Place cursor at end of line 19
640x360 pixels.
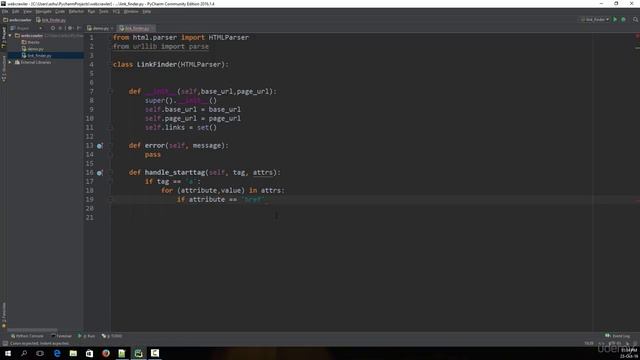click(x=267, y=200)
